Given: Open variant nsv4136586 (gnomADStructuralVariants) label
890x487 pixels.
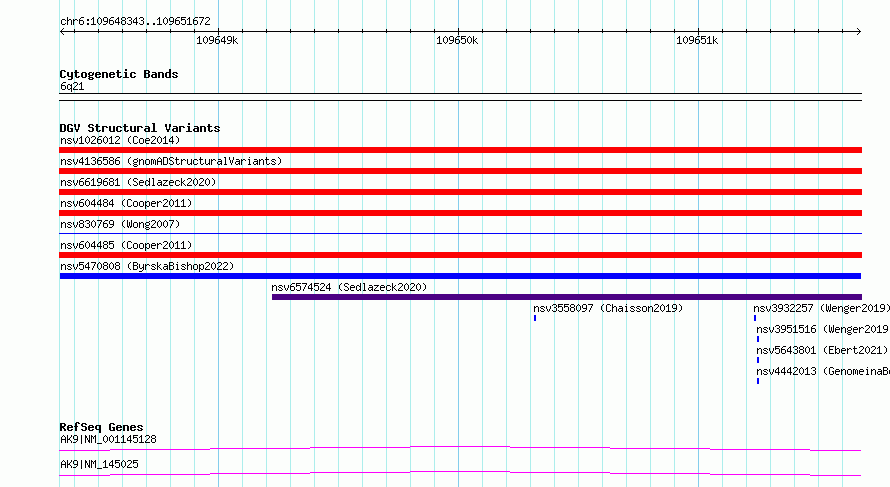Looking at the screenshot, I should click(x=171, y=161).
